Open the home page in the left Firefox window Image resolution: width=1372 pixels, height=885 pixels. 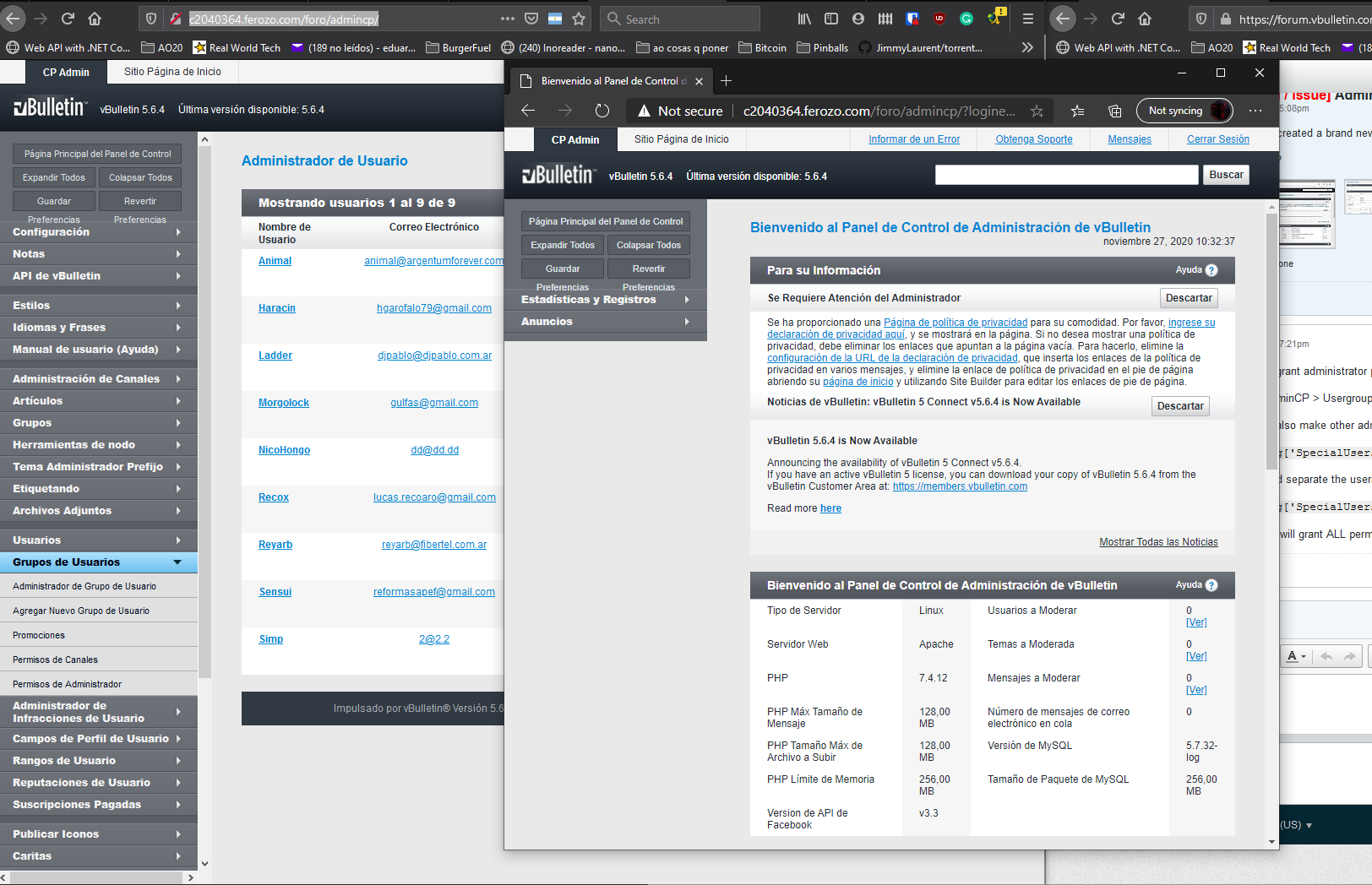pyautogui.click(x=95, y=19)
